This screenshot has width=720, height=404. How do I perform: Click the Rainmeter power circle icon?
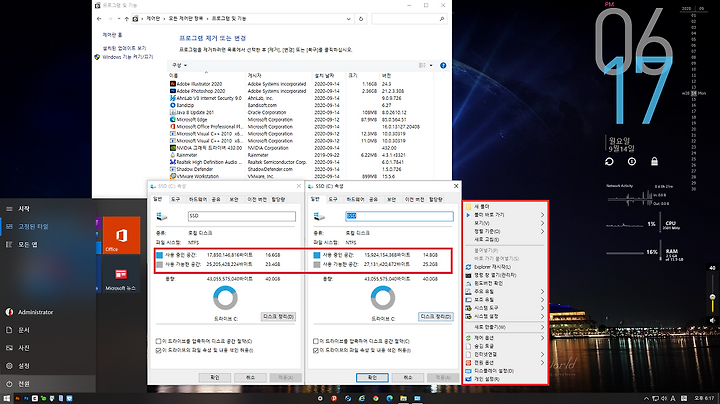(x=632, y=162)
